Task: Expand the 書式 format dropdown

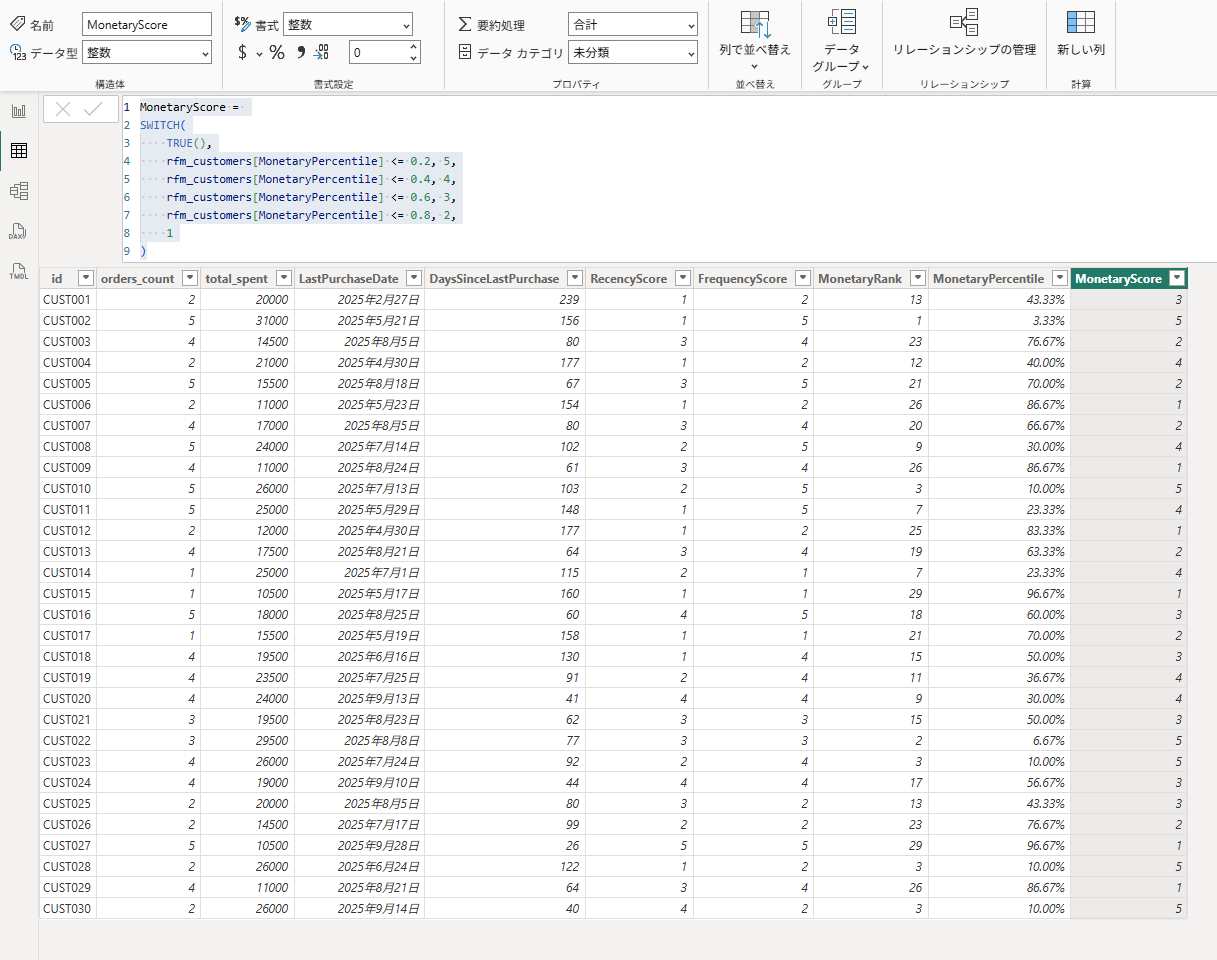Action: coord(347,25)
